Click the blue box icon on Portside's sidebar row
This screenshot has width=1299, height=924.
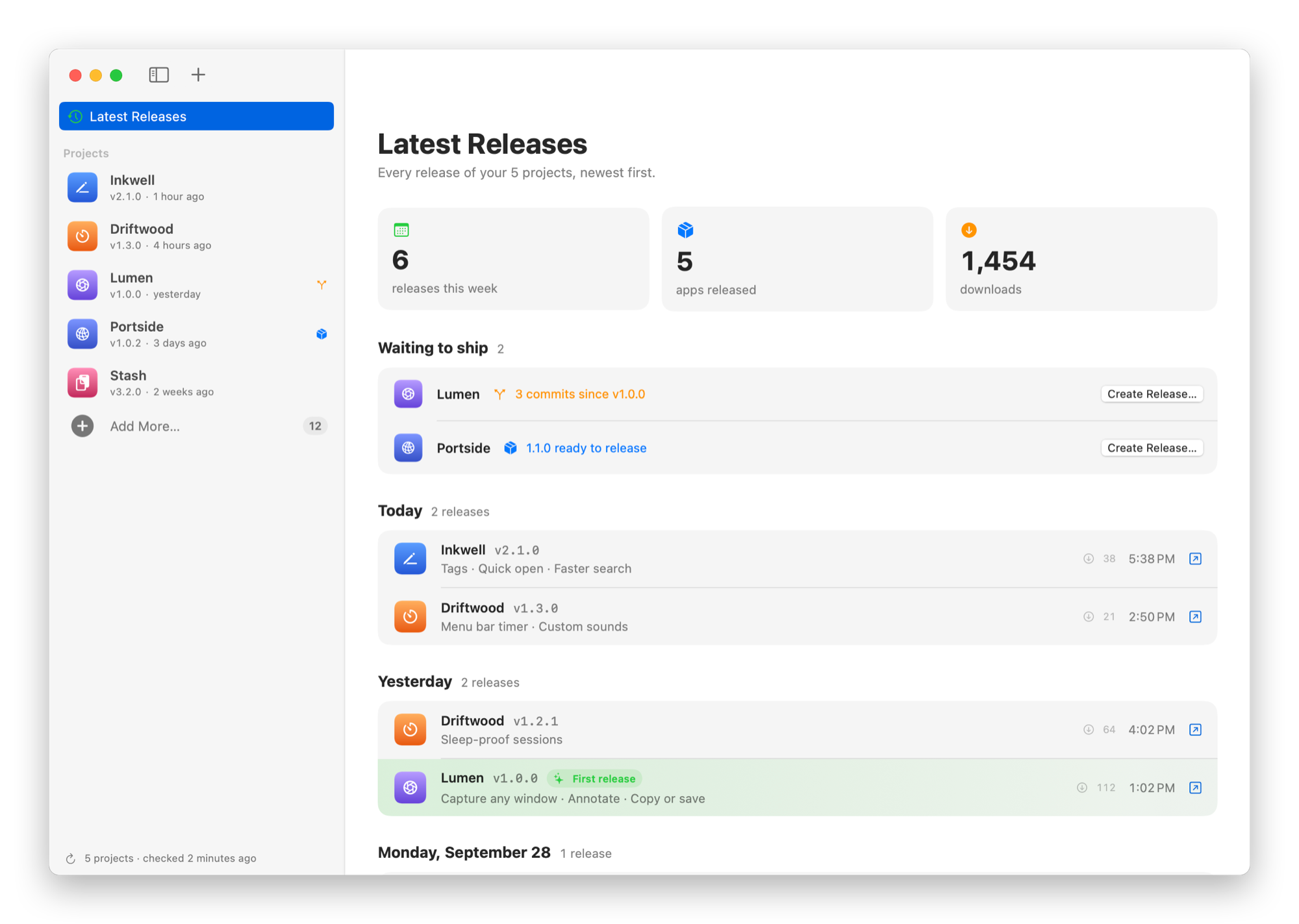322,334
